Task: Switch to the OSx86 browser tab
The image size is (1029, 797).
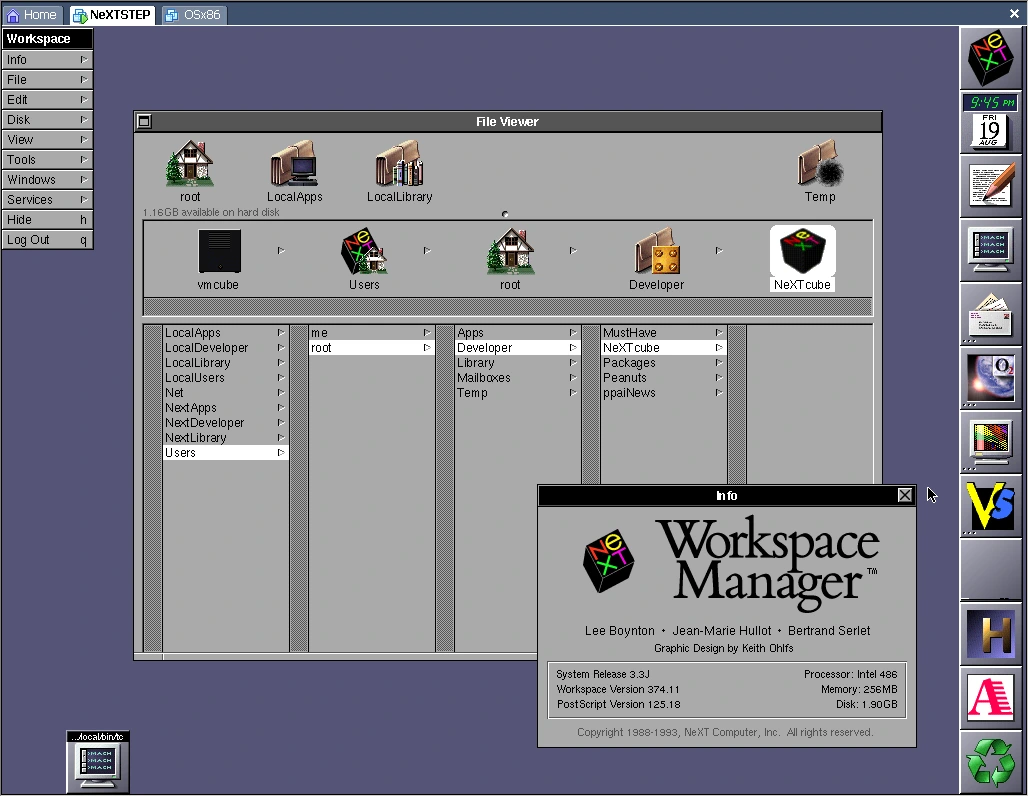Action: click(193, 14)
